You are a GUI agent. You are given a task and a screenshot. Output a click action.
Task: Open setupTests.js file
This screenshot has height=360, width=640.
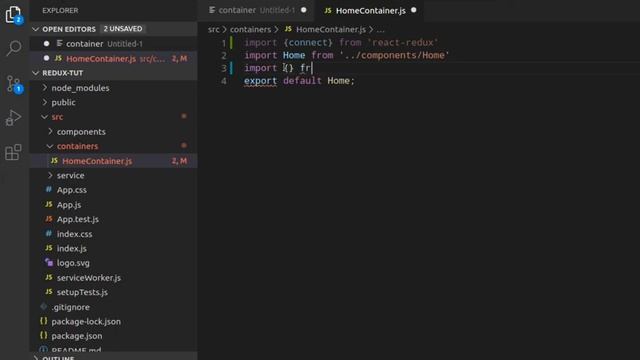pyautogui.click(x=82, y=292)
